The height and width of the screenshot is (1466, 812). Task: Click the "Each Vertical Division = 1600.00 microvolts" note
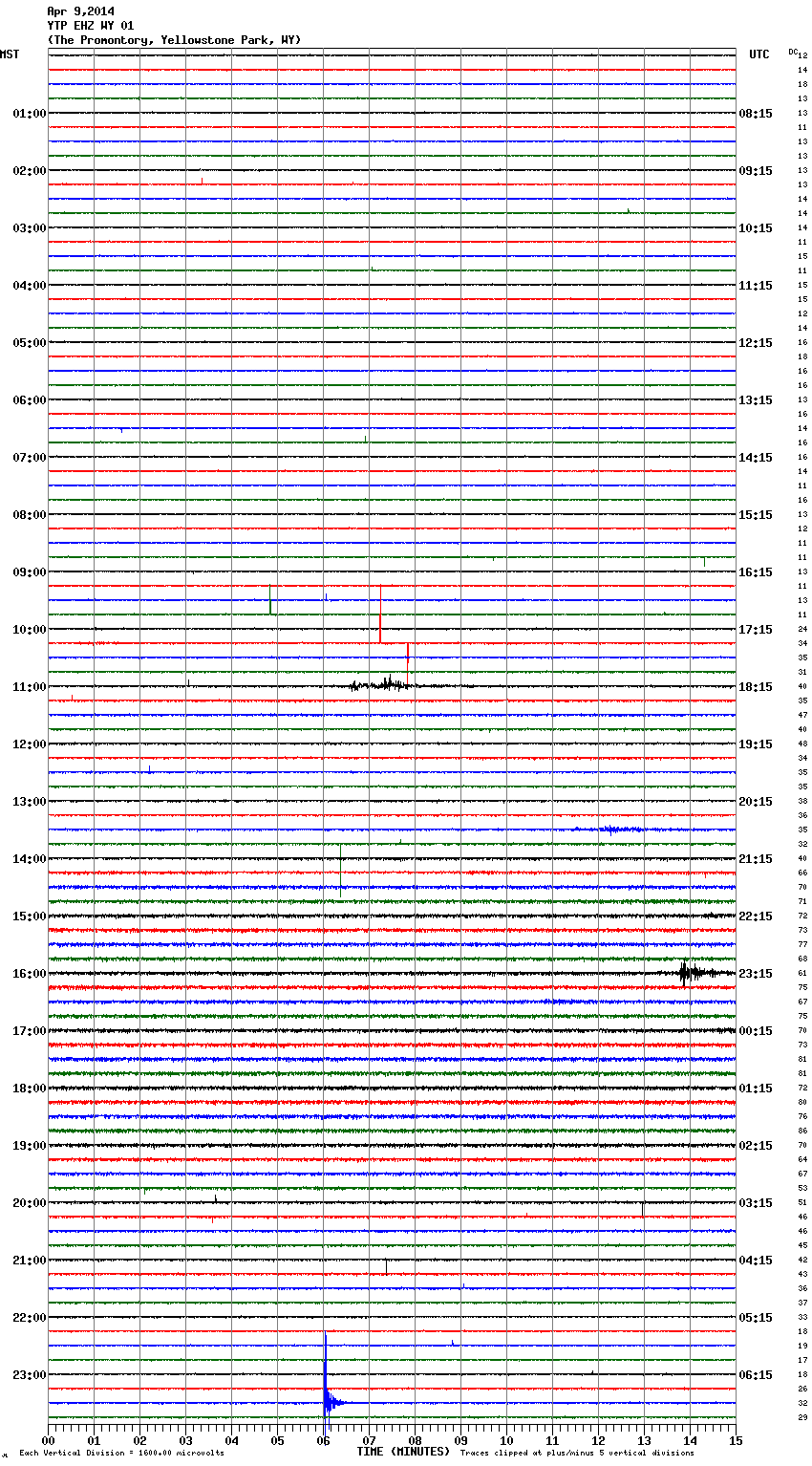(x=121, y=1453)
